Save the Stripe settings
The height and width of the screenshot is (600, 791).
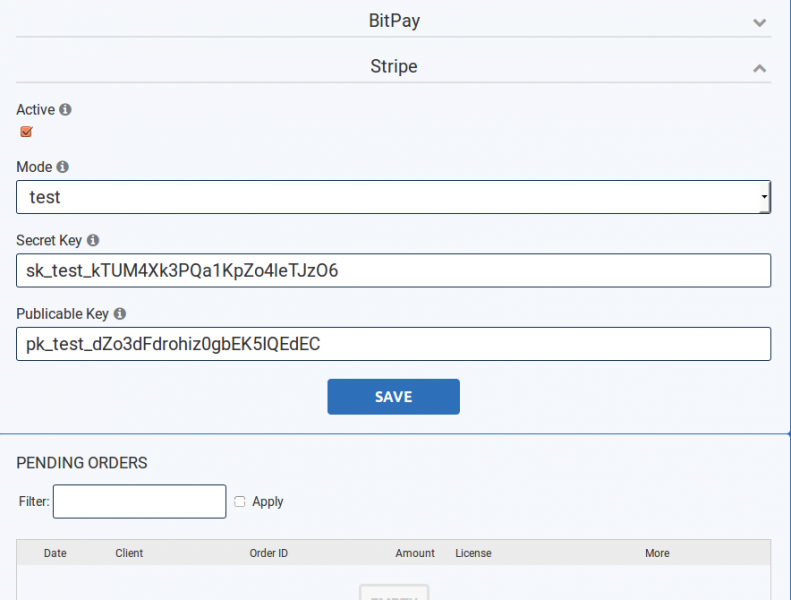coord(393,397)
